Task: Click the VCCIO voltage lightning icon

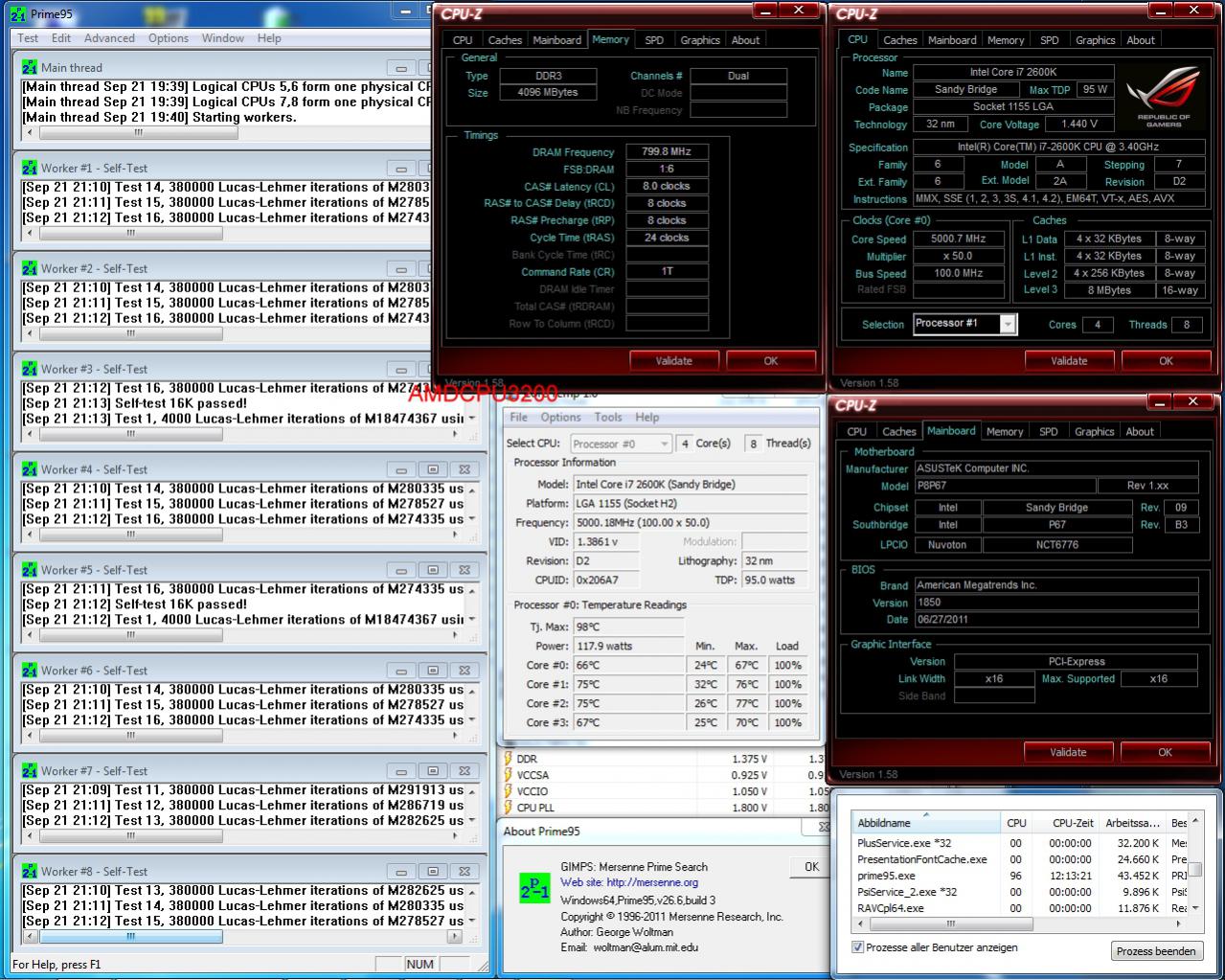Action: (509, 791)
